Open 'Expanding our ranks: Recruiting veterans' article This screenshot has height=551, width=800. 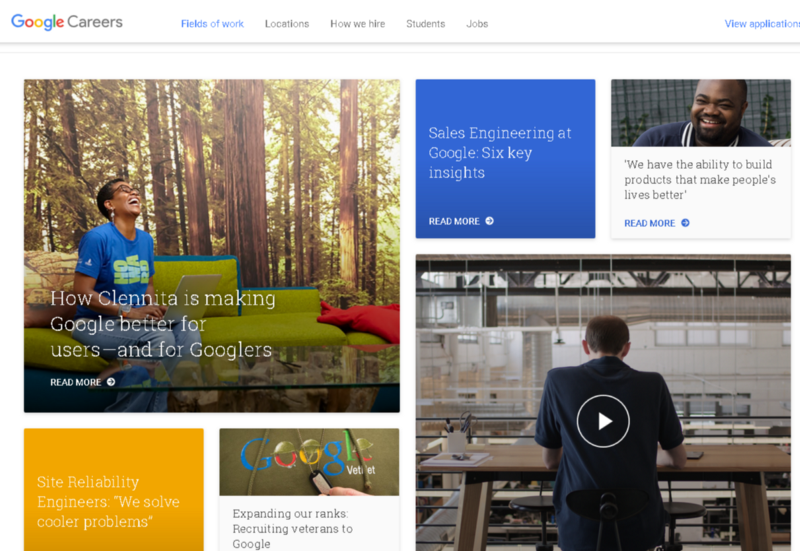292,529
